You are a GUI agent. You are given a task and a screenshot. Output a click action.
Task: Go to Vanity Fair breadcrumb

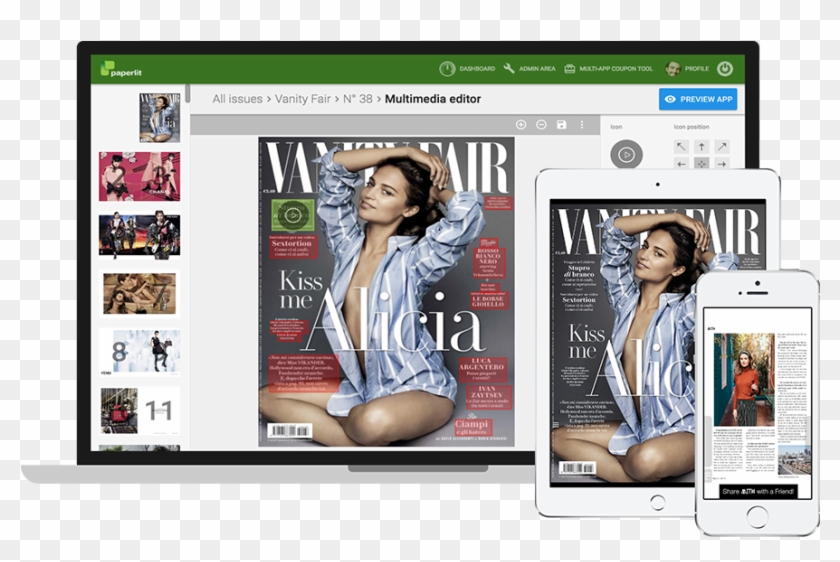[303, 99]
